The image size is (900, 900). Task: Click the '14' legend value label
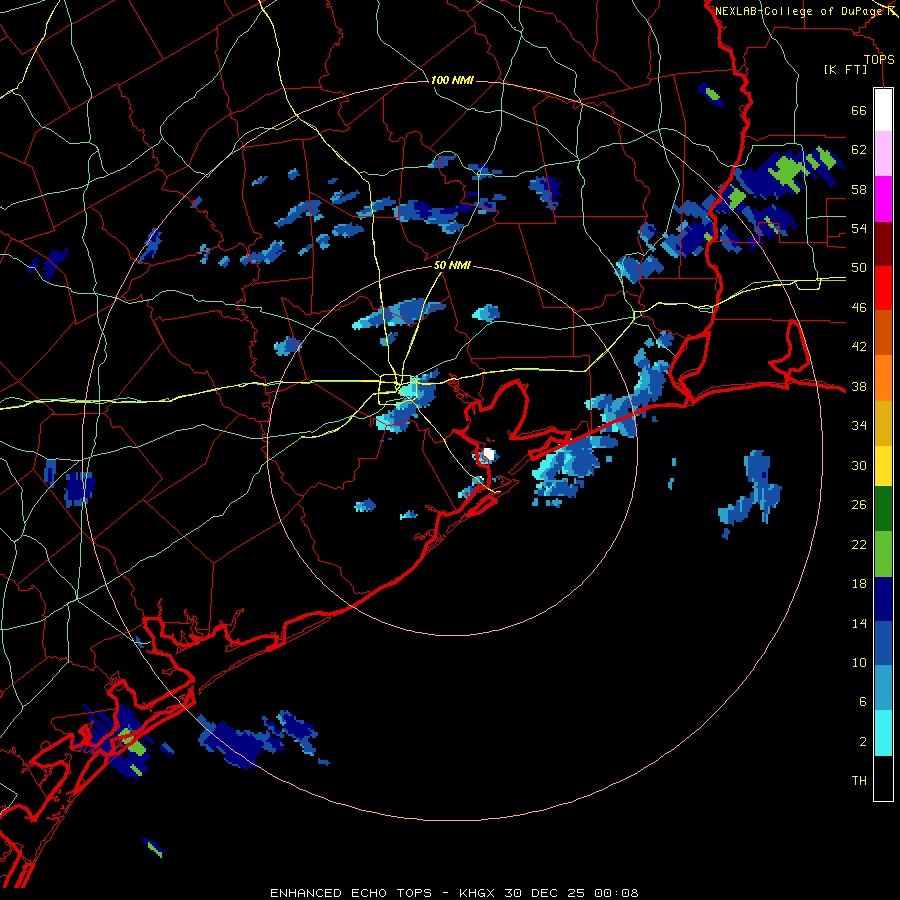859,623
